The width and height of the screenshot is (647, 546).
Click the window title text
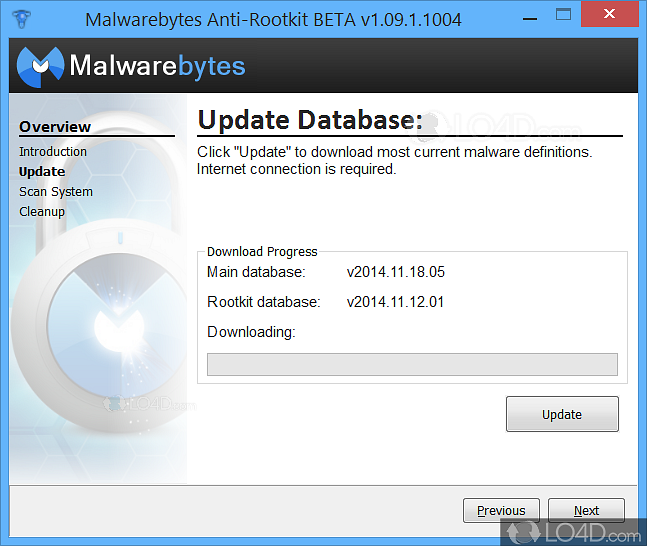coord(273,19)
